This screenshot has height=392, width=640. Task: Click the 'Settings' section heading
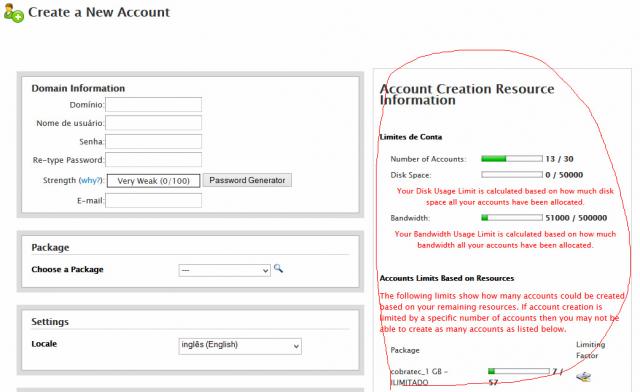(50, 322)
